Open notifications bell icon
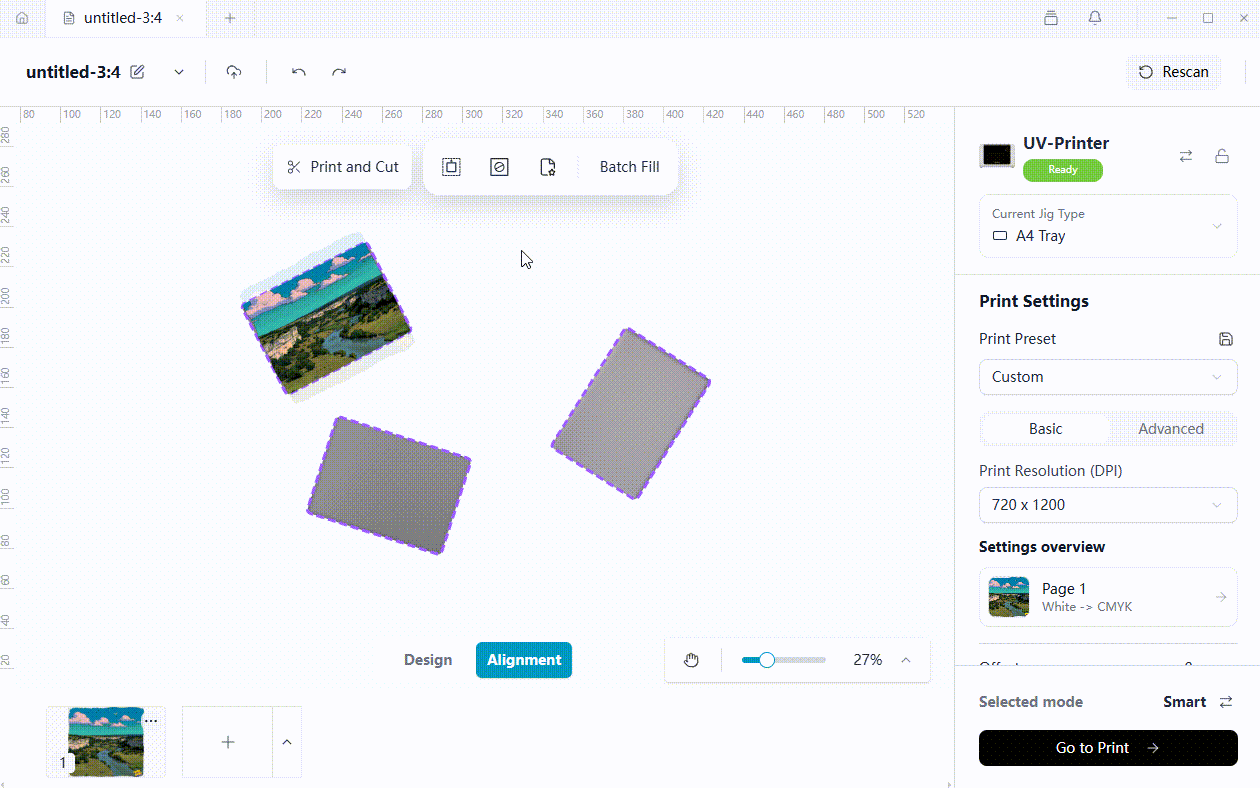The image size is (1260, 788). [x=1095, y=18]
